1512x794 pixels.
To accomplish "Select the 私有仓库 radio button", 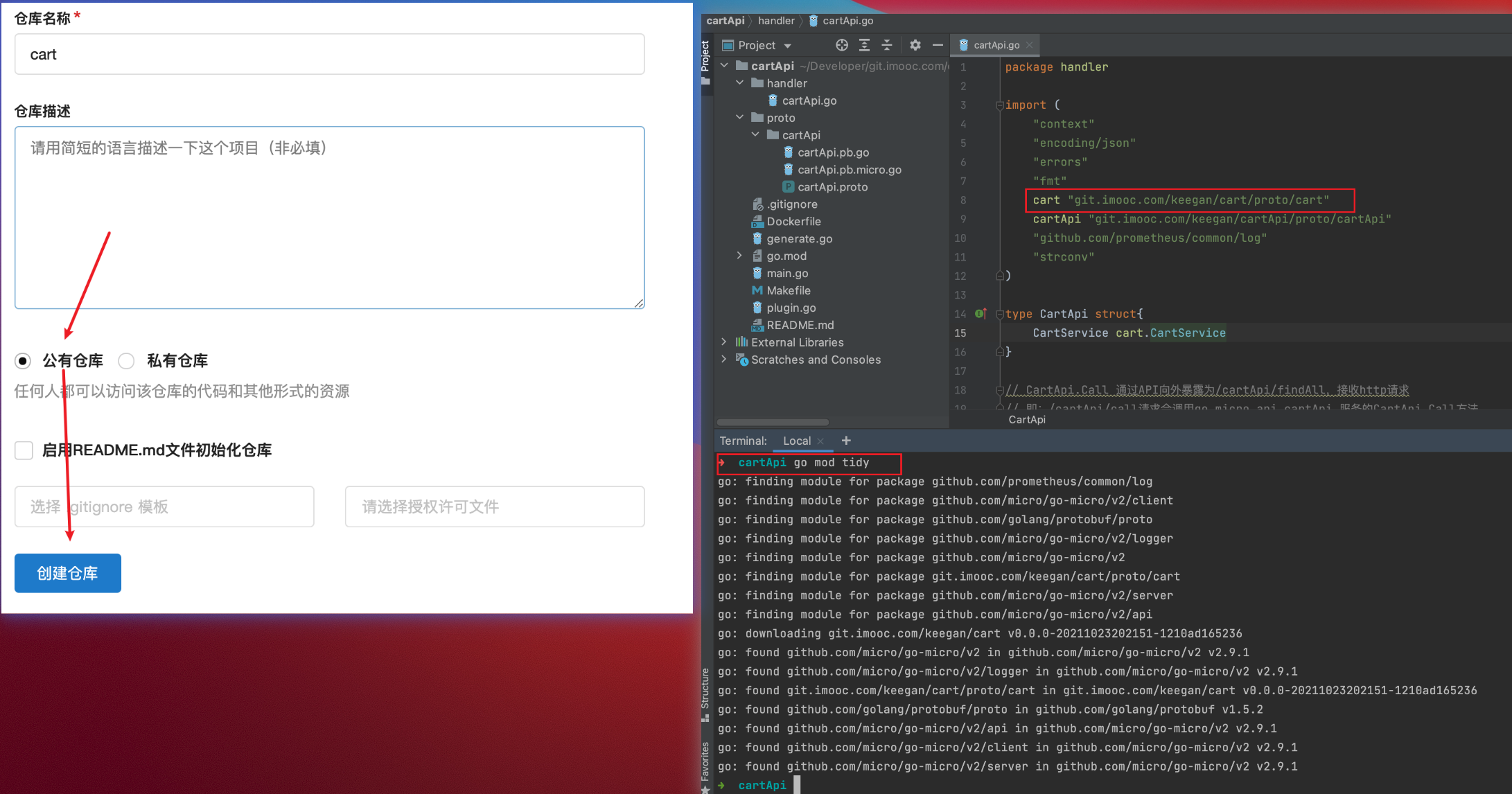I will coord(126,361).
